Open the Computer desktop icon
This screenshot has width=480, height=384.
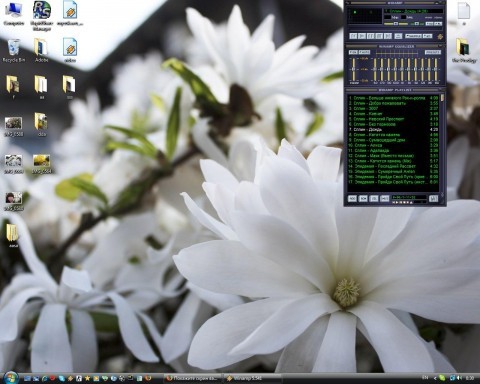point(14,13)
